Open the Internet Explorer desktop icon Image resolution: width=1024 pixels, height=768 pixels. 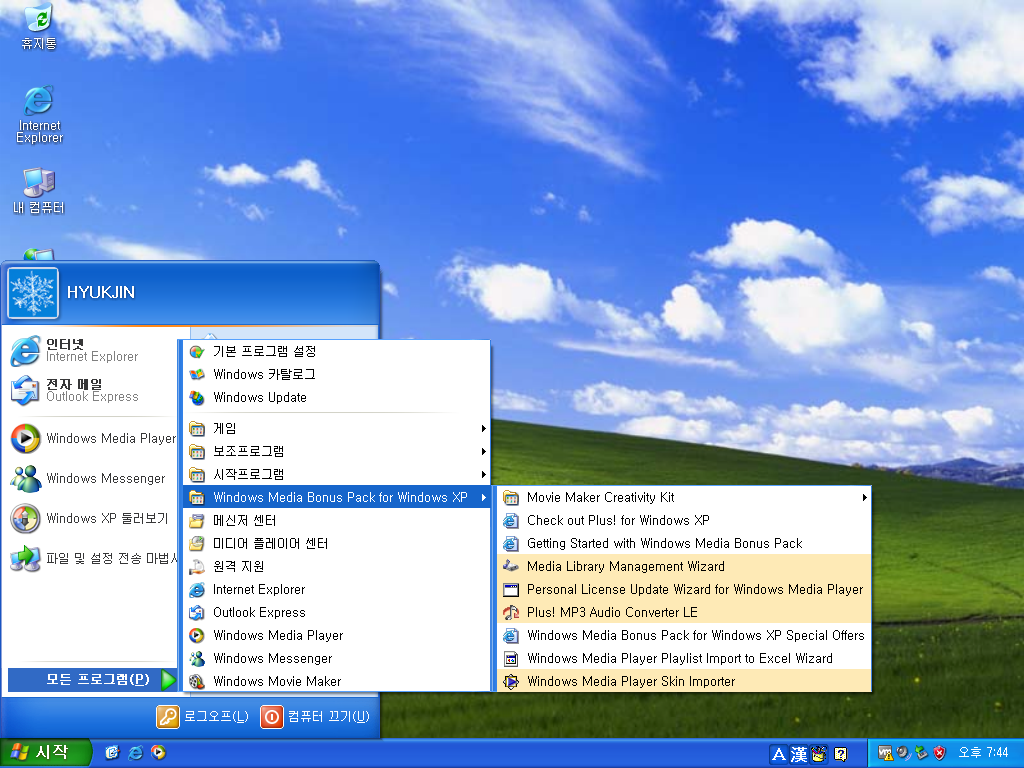click(x=39, y=115)
